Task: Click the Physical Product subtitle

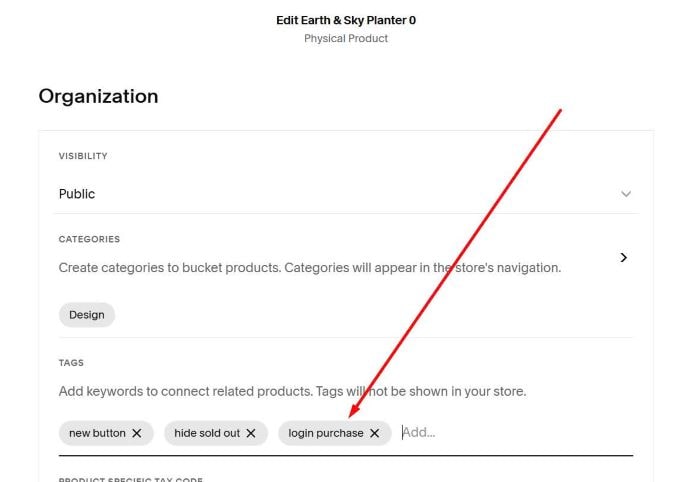Action: coord(346,39)
